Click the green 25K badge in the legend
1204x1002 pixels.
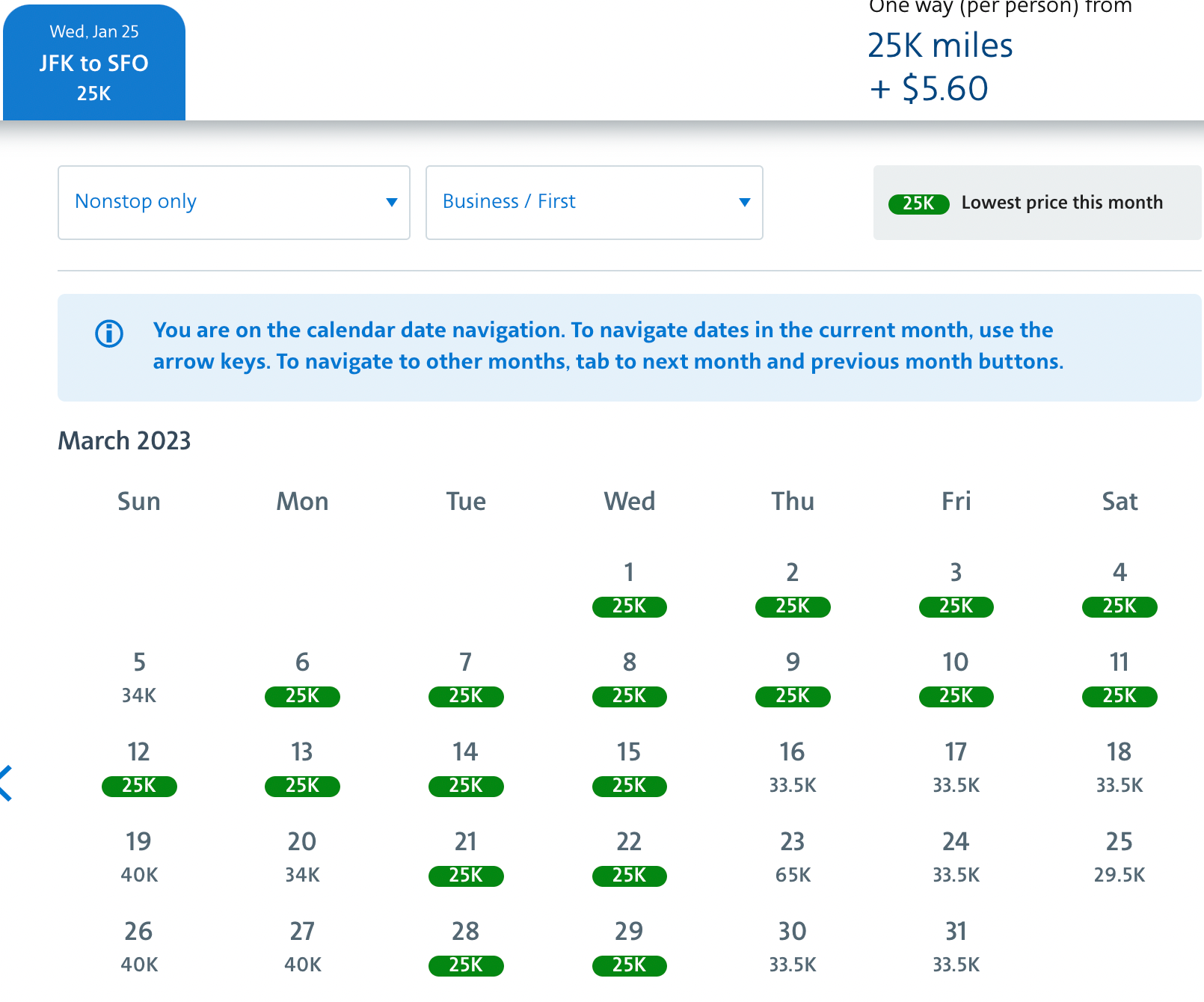pos(918,203)
